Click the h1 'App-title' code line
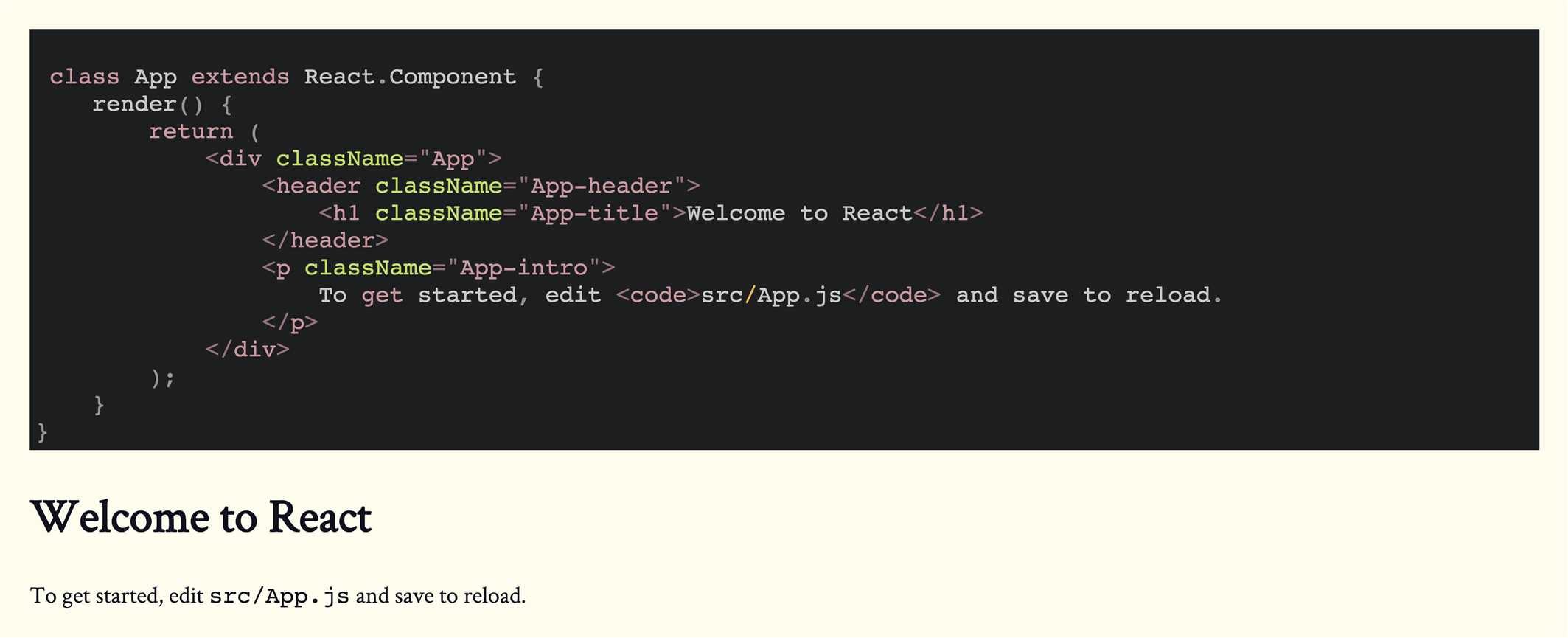The height and width of the screenshot is (638, 1568). point(651,213)
